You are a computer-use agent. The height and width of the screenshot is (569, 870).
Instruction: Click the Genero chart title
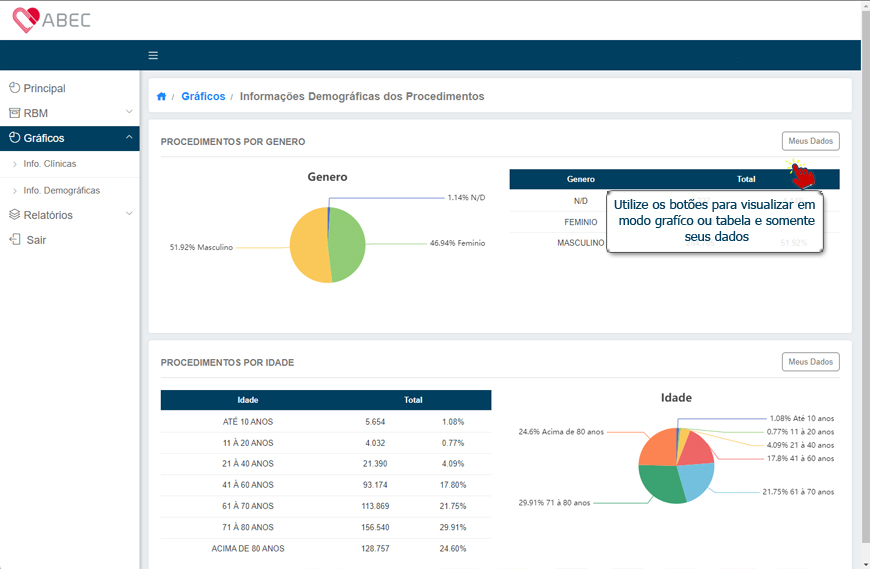pyautogui.click(x=327, y=177)
